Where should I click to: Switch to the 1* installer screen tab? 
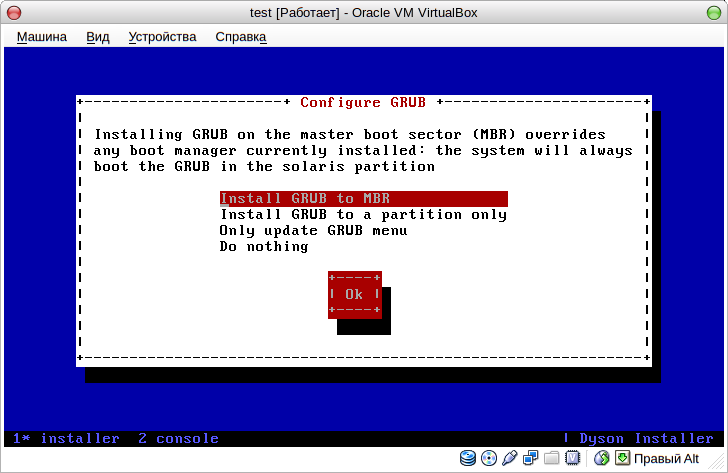66,439
